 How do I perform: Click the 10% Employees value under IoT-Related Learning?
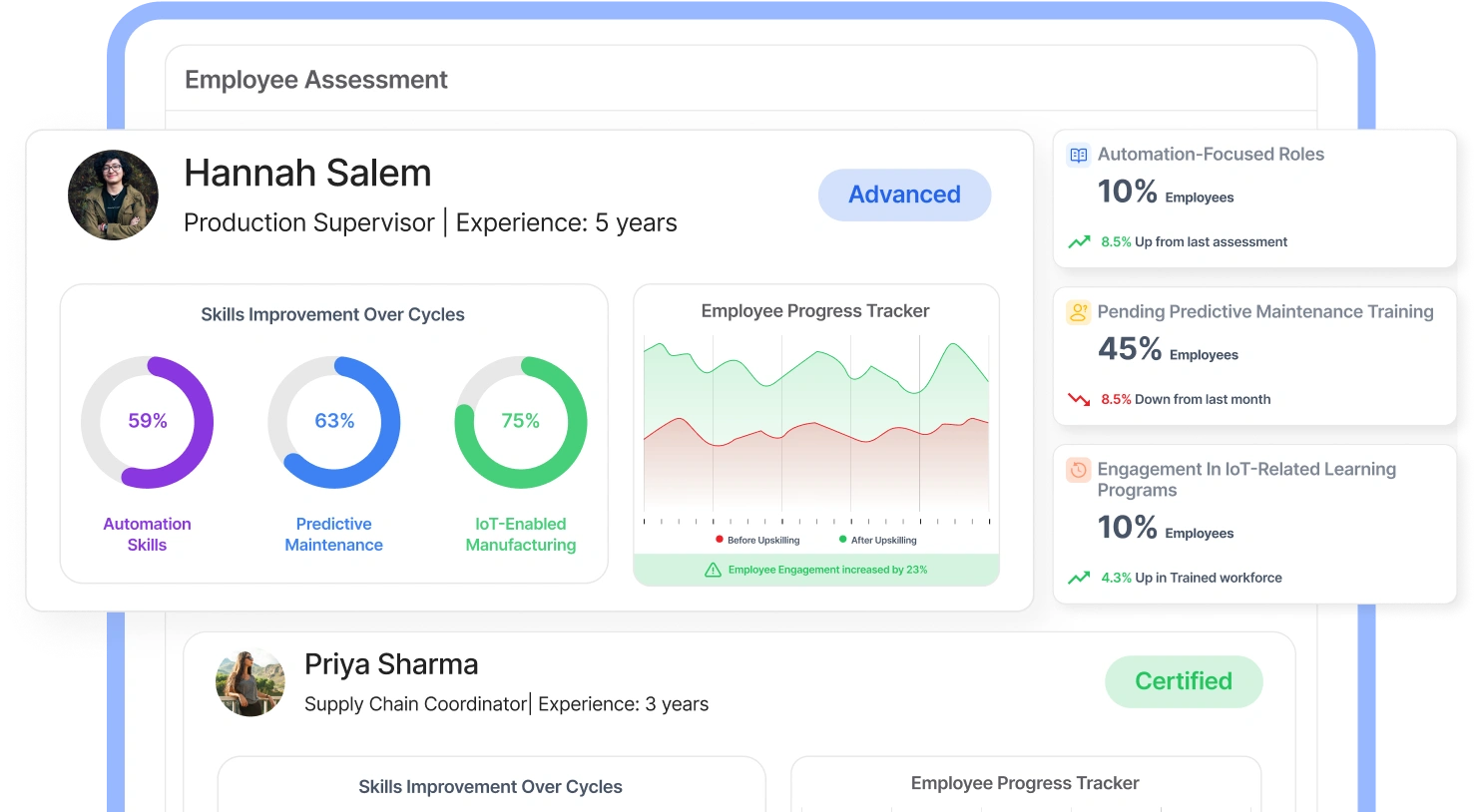click(1166, 528)
